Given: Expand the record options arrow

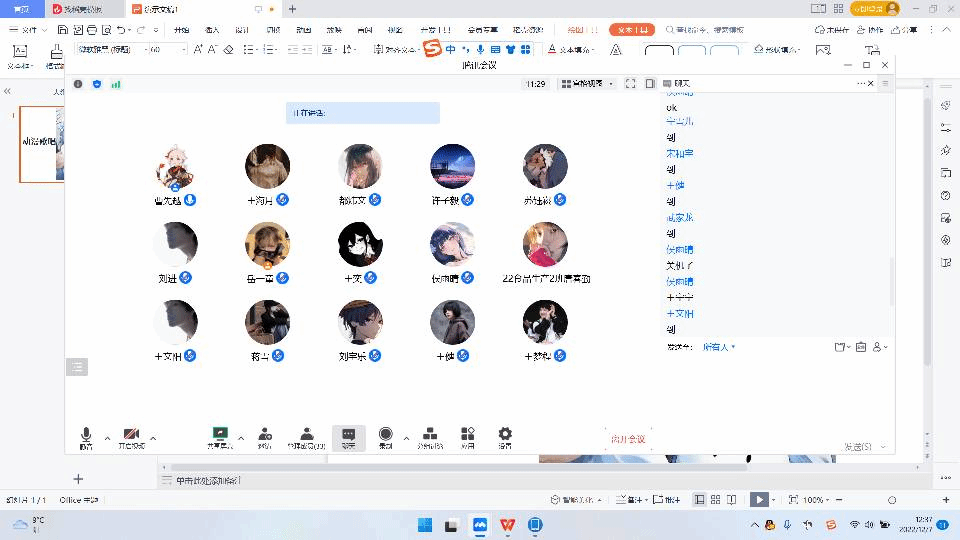Looking at the screenshot, I should 406,438.
